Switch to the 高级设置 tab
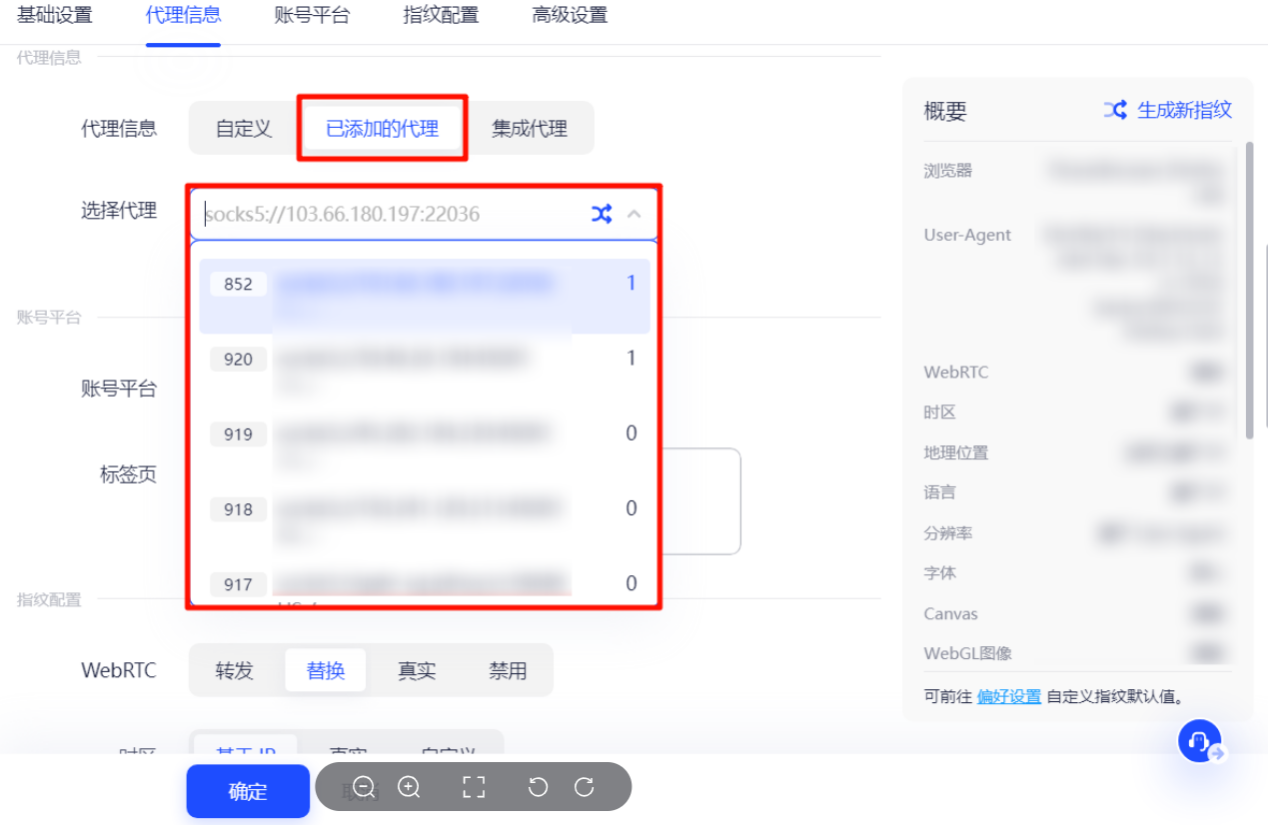Image resolution: width=1268 pixels, height=825 pixels. [570, 15]
